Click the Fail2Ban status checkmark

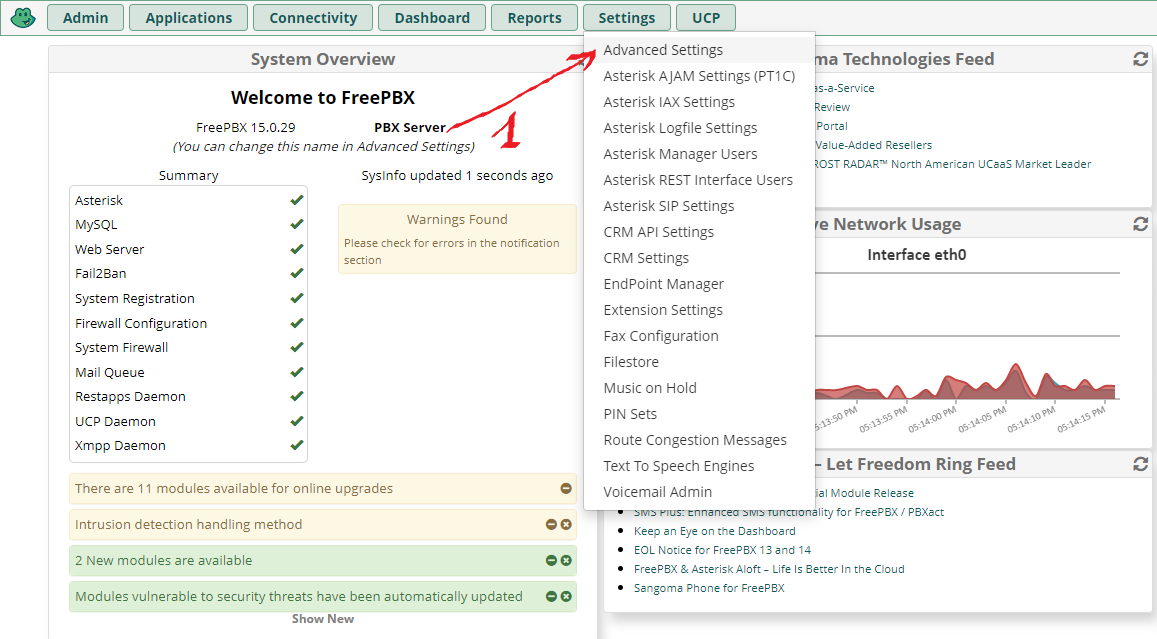tap(297, 273)
